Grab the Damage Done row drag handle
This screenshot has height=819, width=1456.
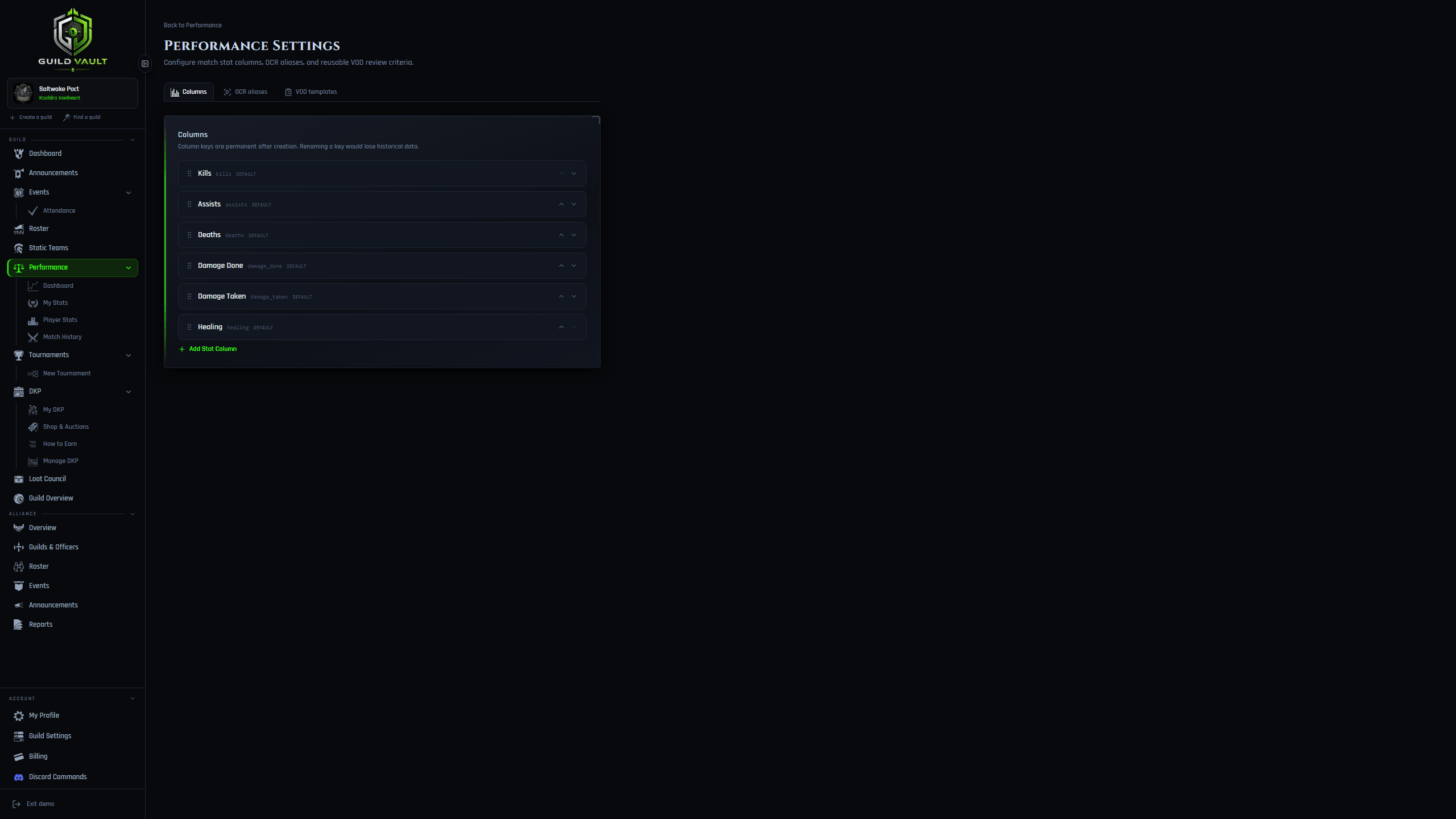pos(189,266)
